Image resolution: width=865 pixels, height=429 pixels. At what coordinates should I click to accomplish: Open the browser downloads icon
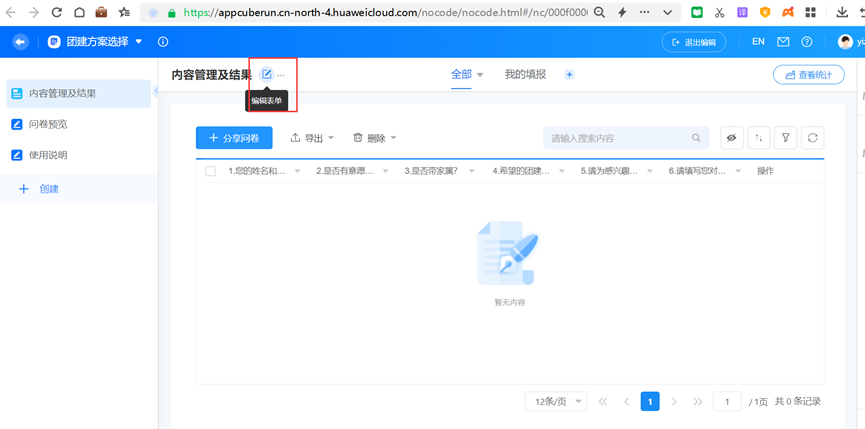pyautogui.click(x=842, y=12)
